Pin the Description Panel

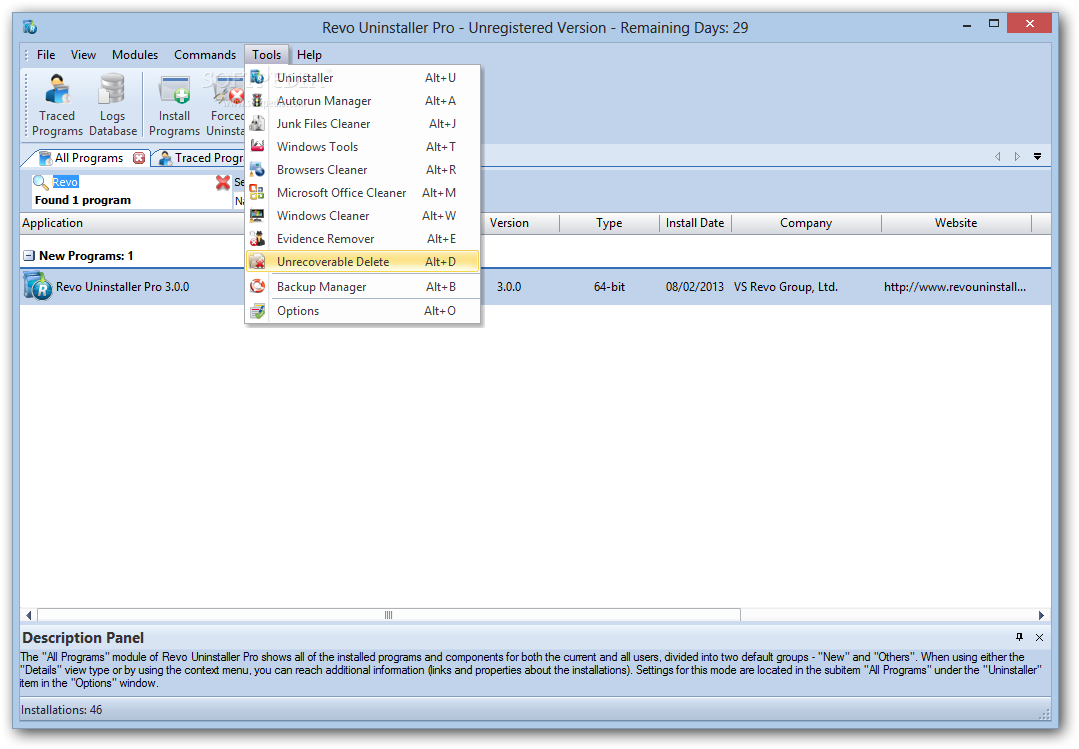tap(1019, 637)
